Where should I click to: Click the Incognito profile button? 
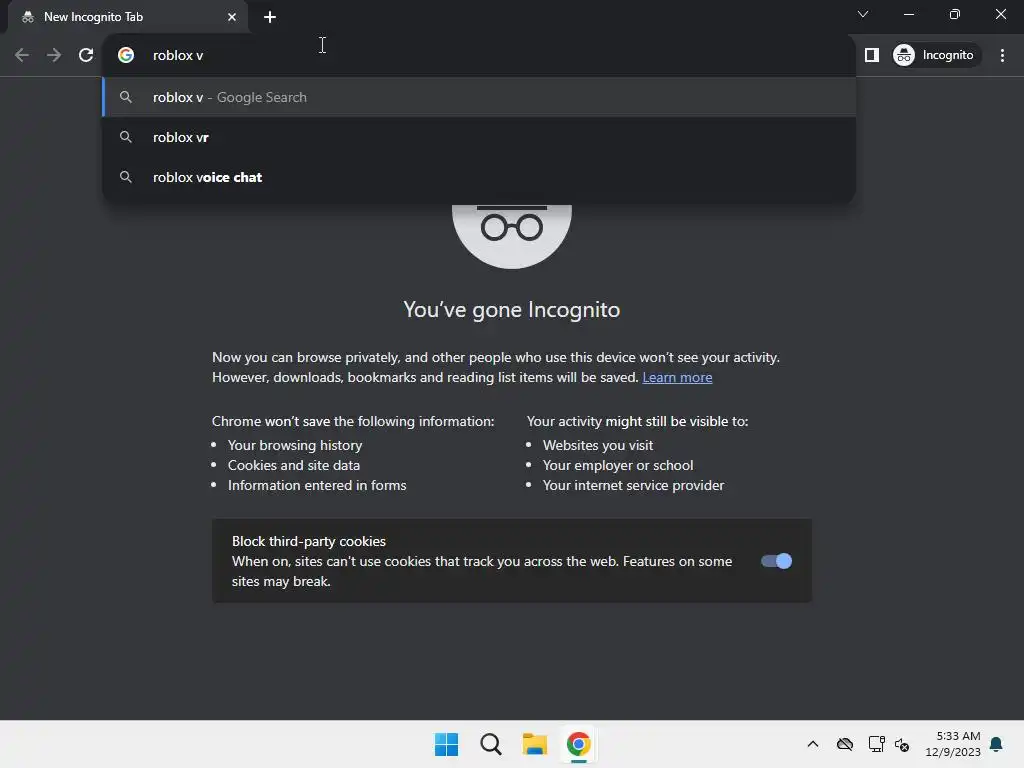936,56
